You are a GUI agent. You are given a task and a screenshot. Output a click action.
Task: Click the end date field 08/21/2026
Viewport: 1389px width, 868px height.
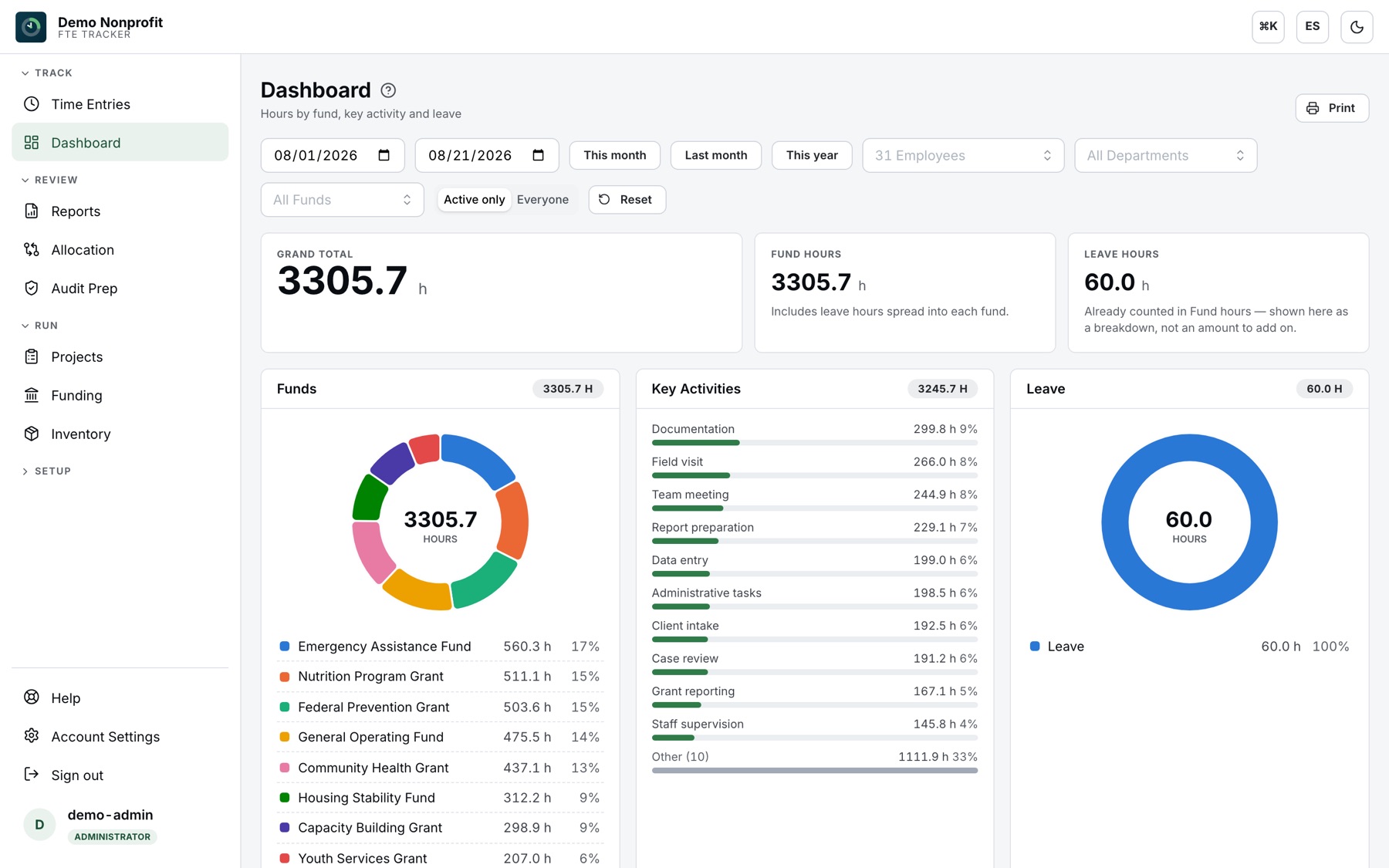tap(487, 155)
